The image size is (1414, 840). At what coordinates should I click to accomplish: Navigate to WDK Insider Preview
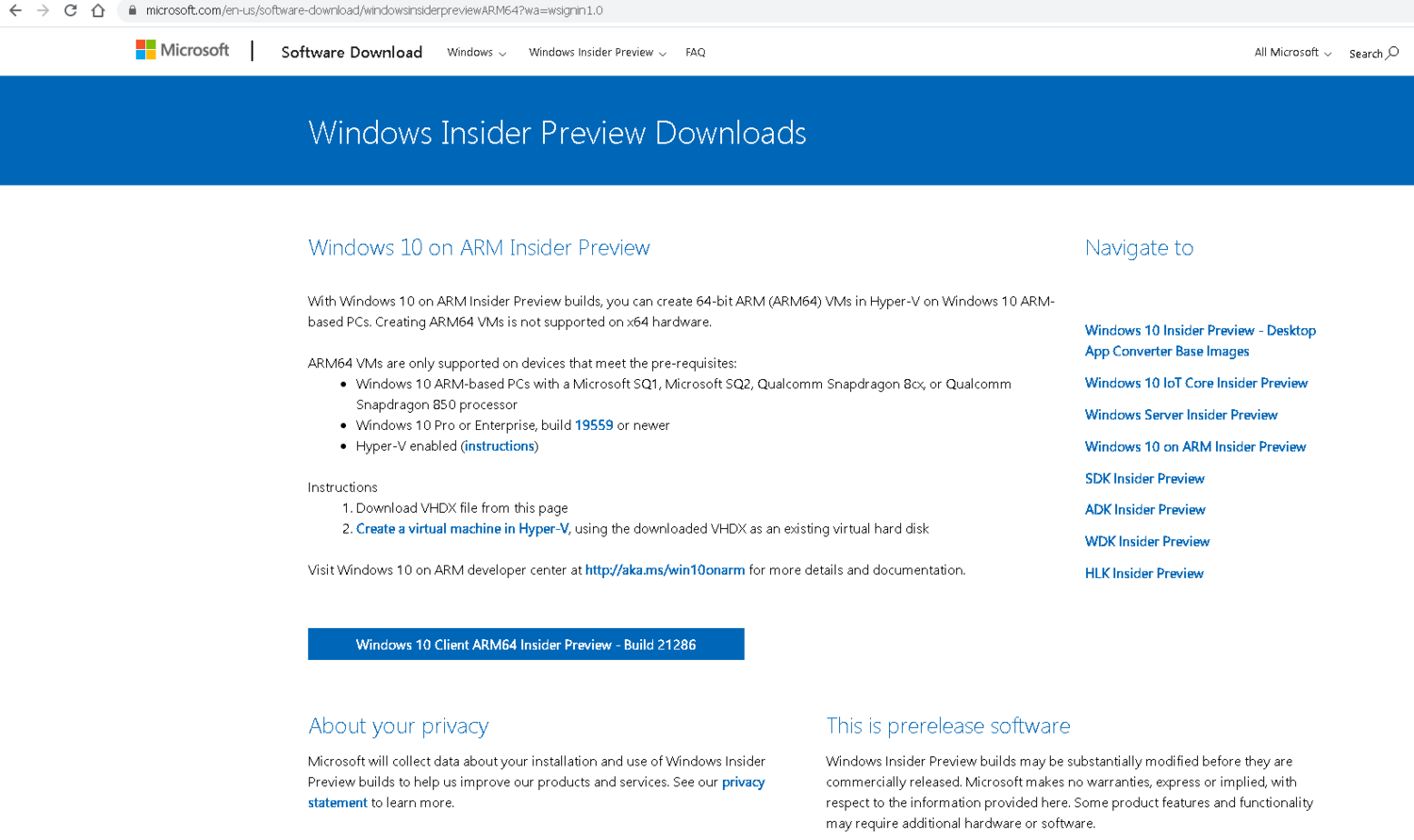click(x=1147, y=542)
